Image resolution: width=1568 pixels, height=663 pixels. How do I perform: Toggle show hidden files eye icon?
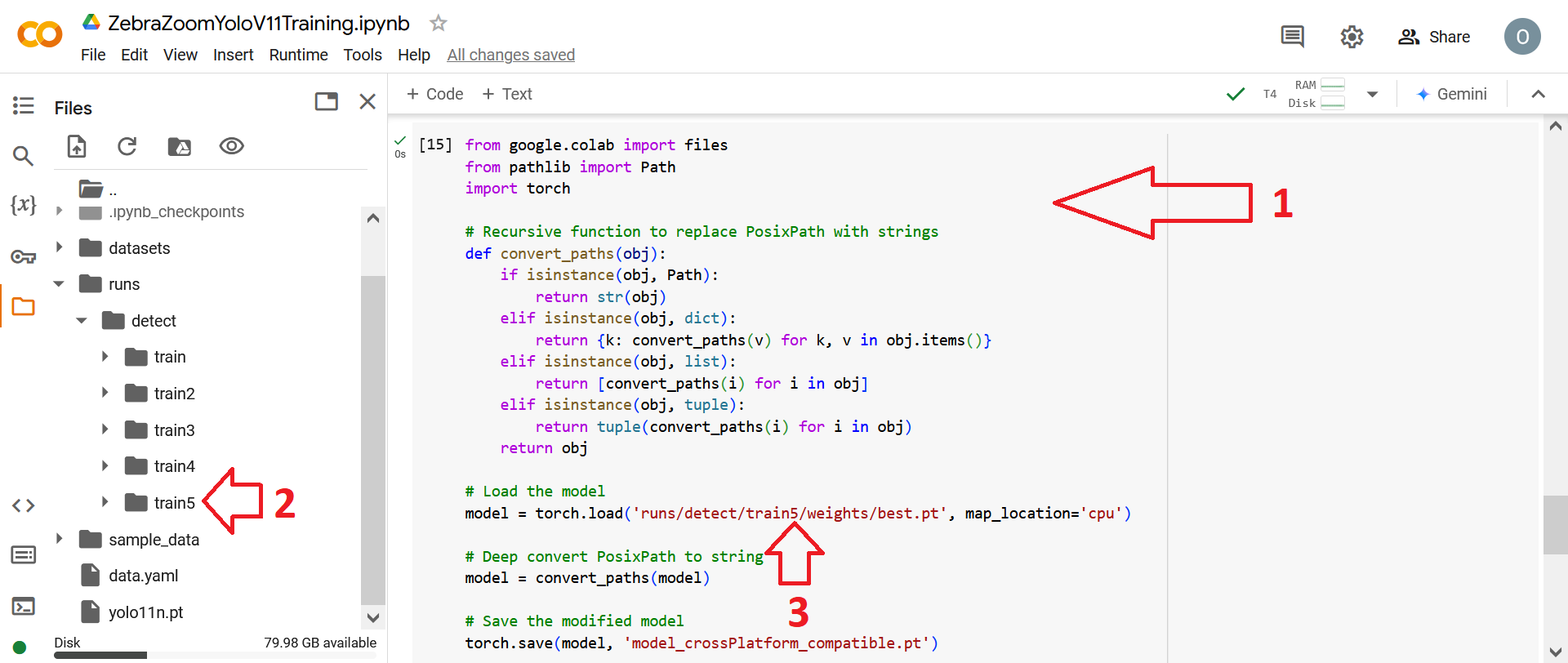232,146
